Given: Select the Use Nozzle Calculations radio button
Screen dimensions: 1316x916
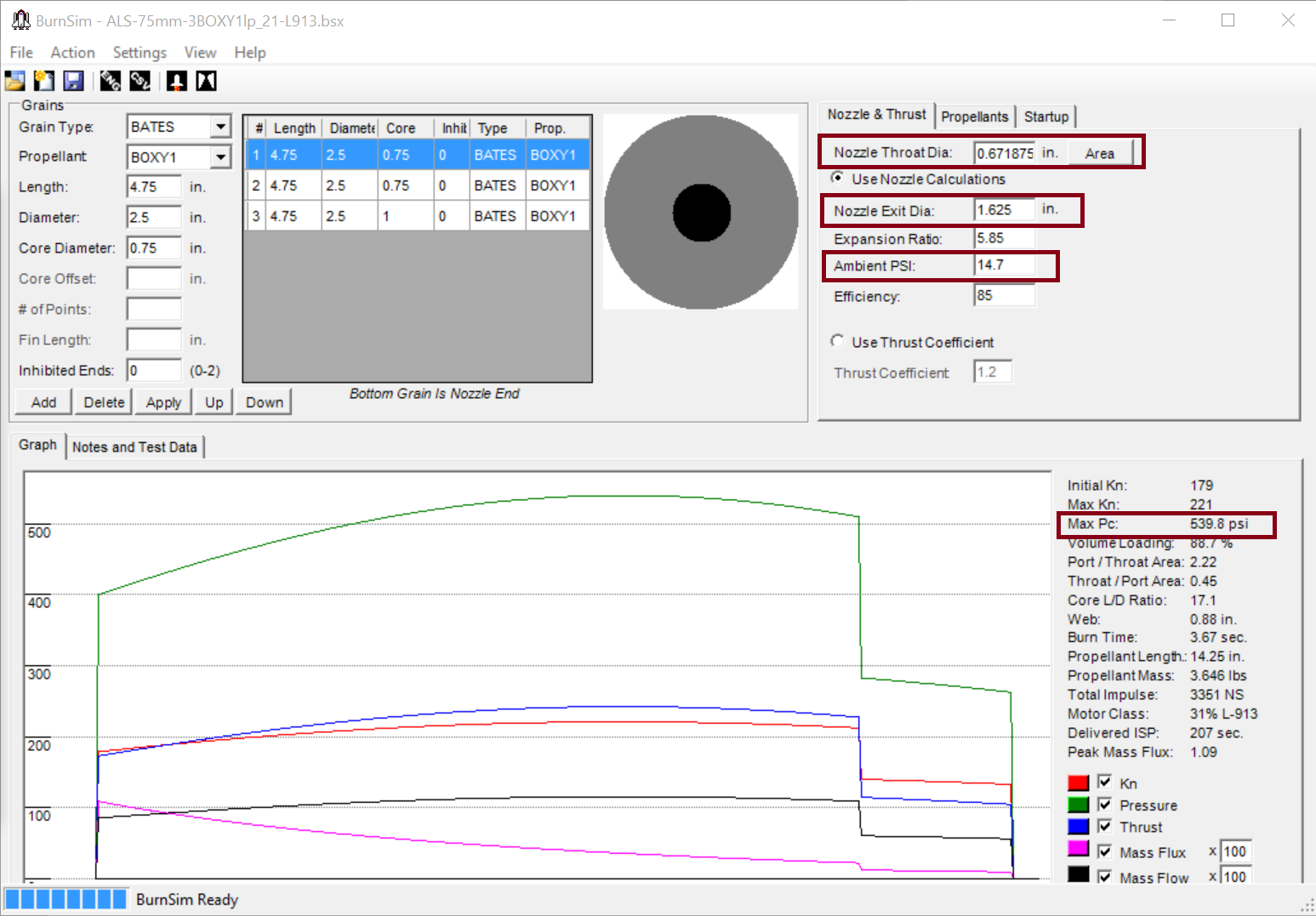Looking at the screenshot, I should 838,178.
